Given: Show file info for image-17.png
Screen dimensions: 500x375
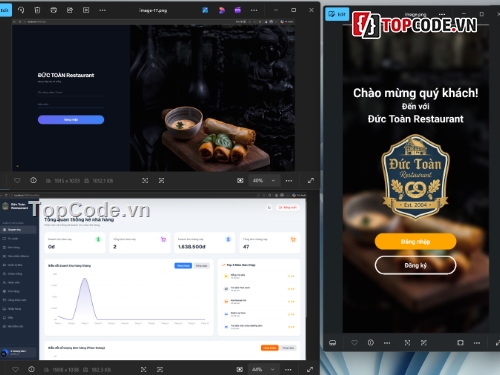Looking at the screenshot, I should click(33, 180).
